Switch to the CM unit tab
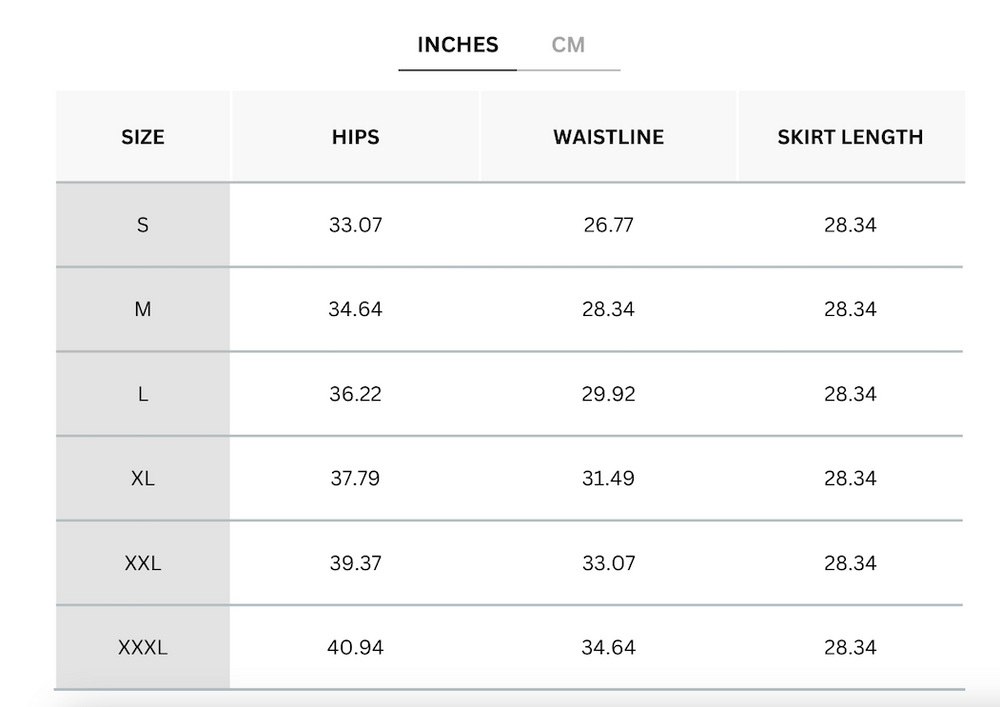The image size is (1000, 707). point(568,45)
